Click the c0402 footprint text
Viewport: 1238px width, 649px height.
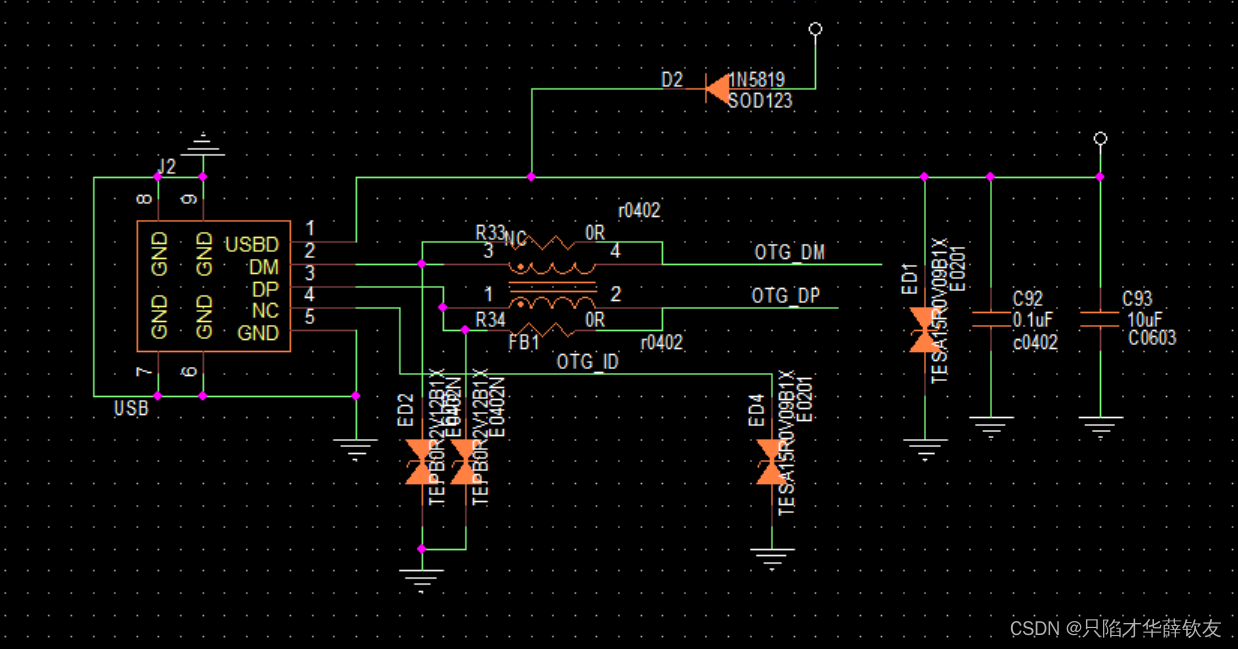[1035, 342]
